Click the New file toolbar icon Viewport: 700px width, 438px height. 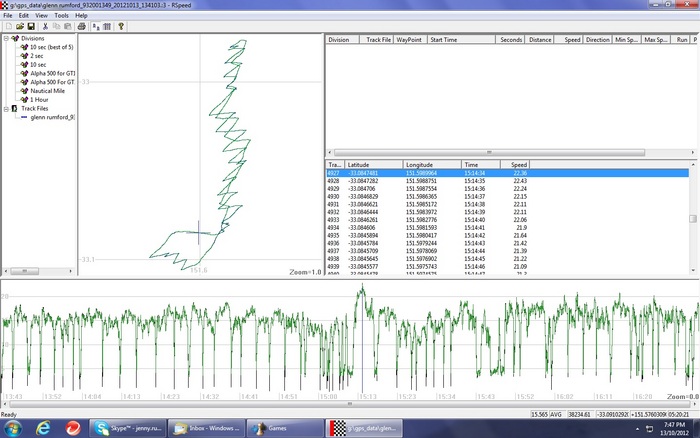pyautogui.click(x=7, y=26)
